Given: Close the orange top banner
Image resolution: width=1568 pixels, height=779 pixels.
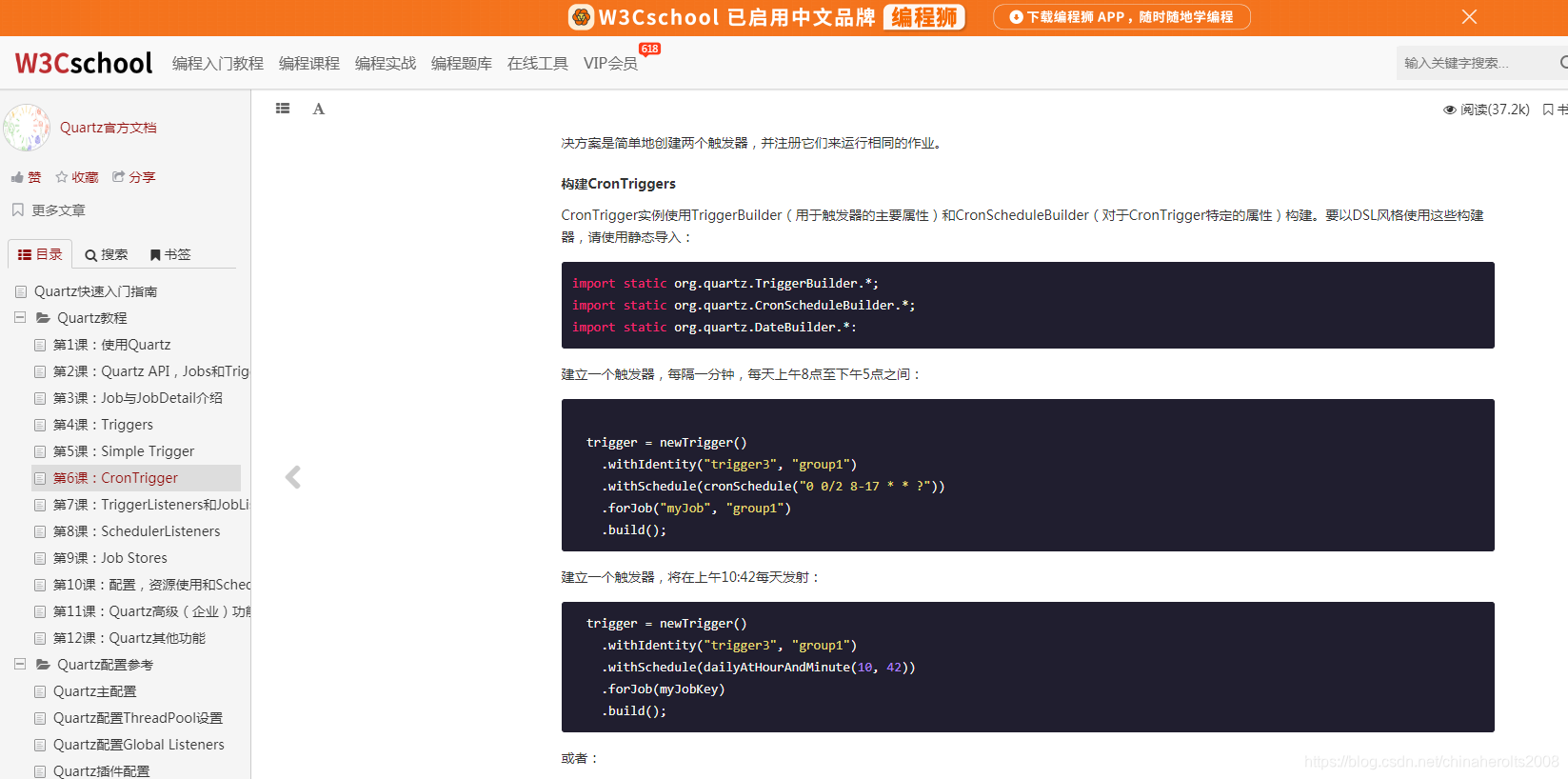Looking at the screenshot, I should (1469, 17).
